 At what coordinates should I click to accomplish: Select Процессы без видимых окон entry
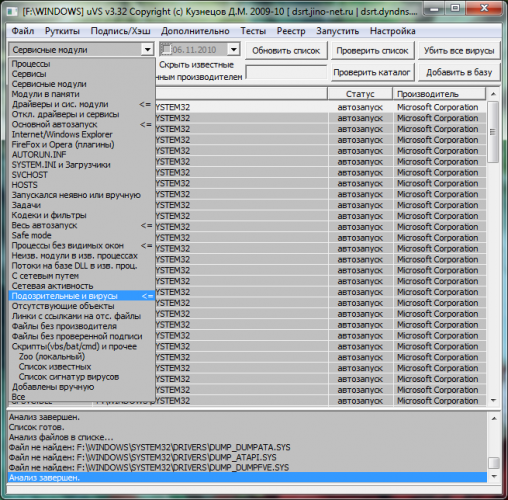click(x=82, y=245)
